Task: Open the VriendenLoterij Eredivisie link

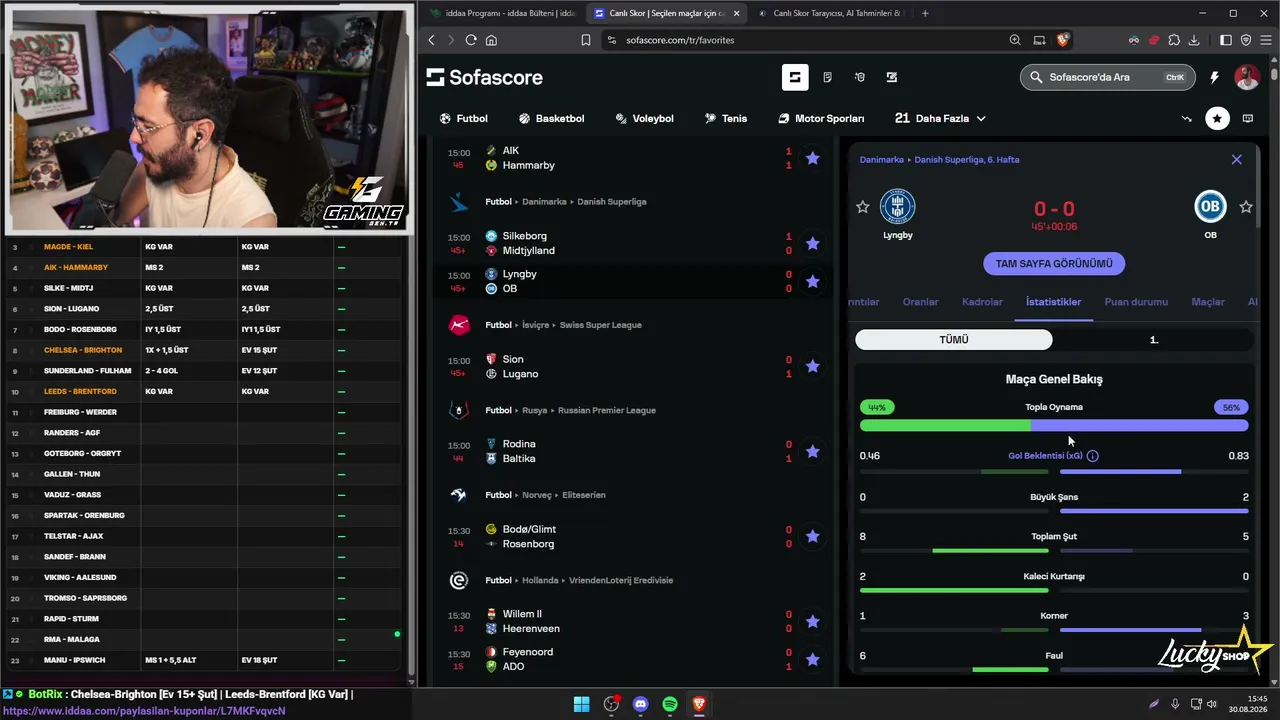Action: tap(621, 580)
